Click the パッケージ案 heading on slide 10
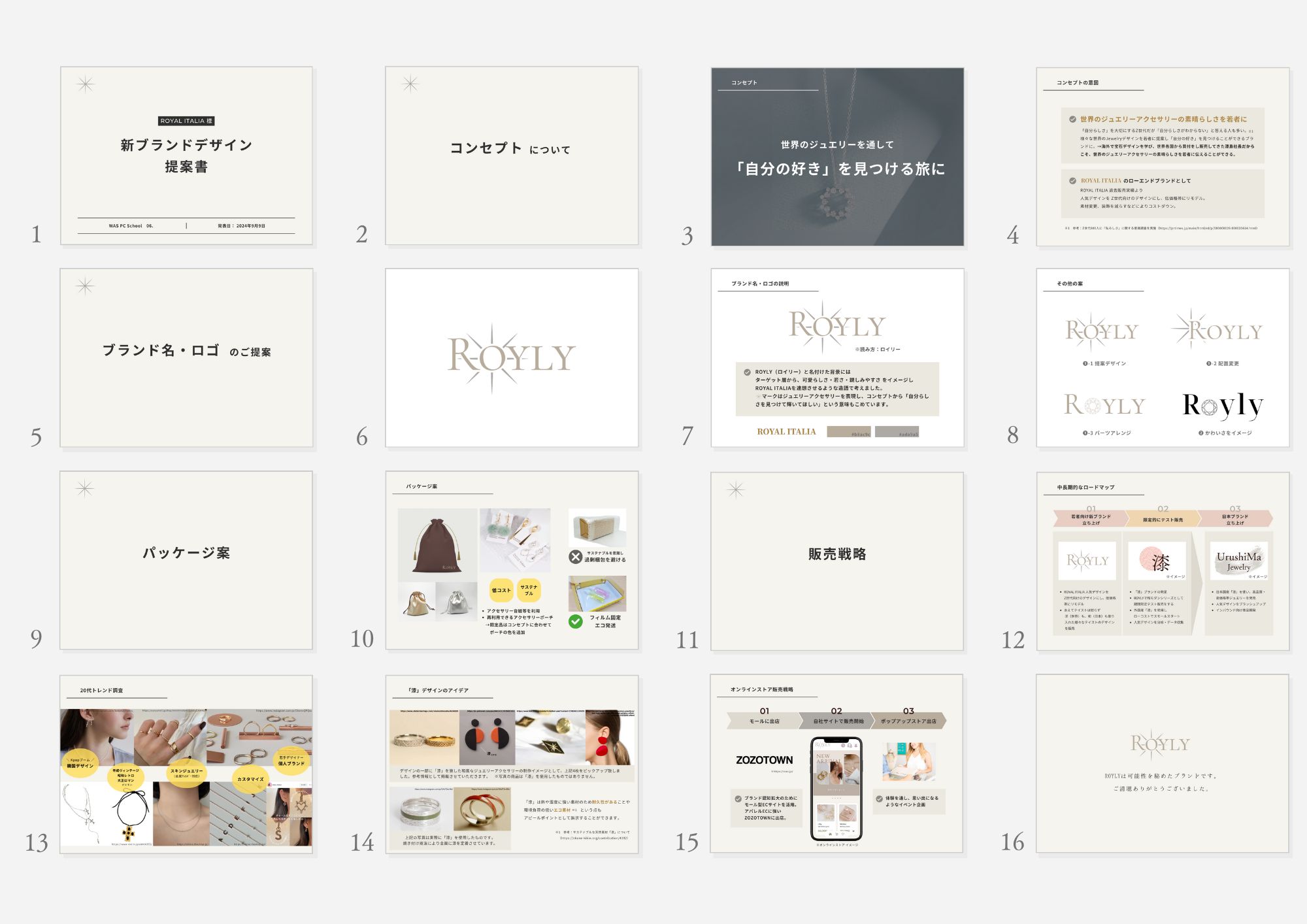1307x924 pixels. (x=422, y=486)
